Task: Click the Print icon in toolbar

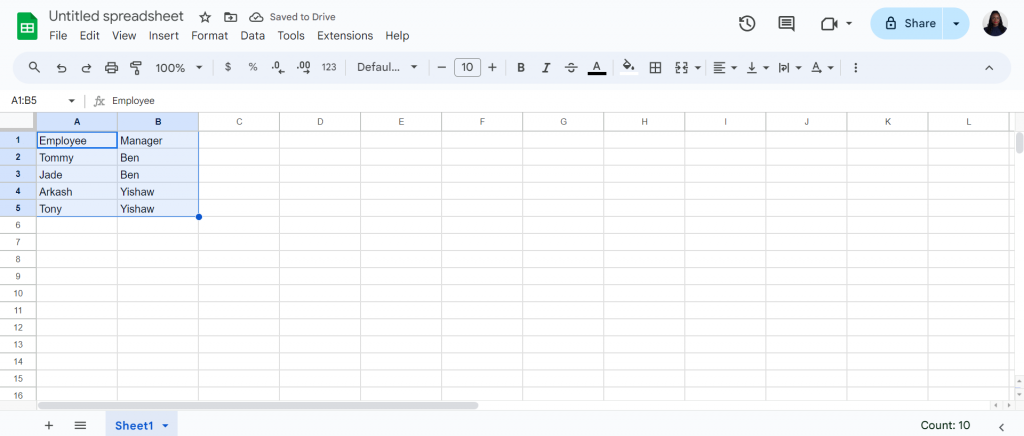Action: click(112, 68)
